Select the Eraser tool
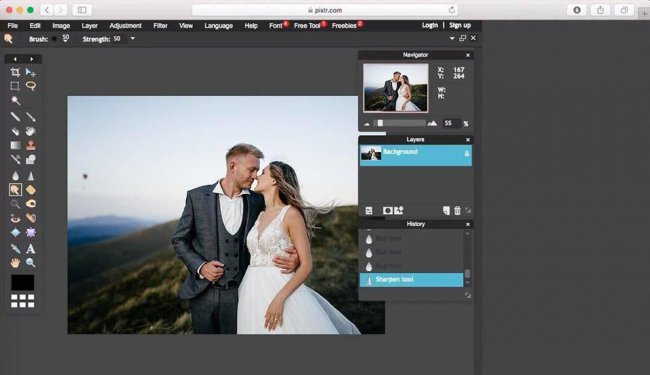This screenshot has width=650, height=375. point(15,131)
